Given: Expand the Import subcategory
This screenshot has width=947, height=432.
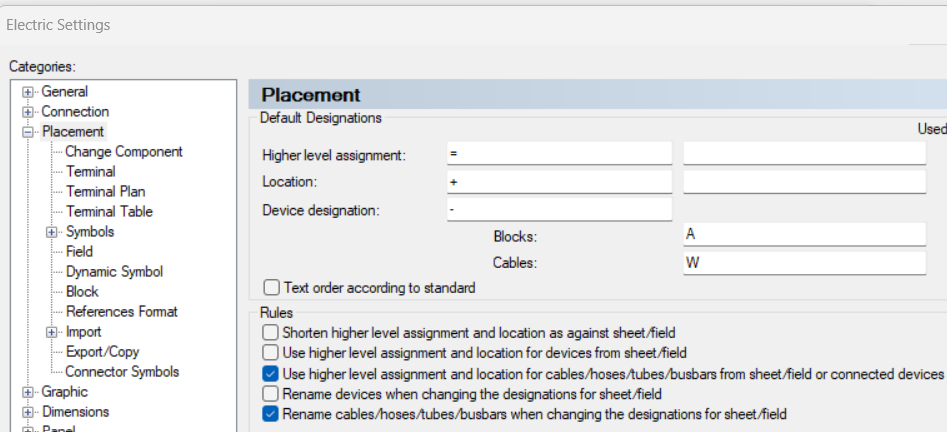Looking at the screenshot, I should [52, 332].
